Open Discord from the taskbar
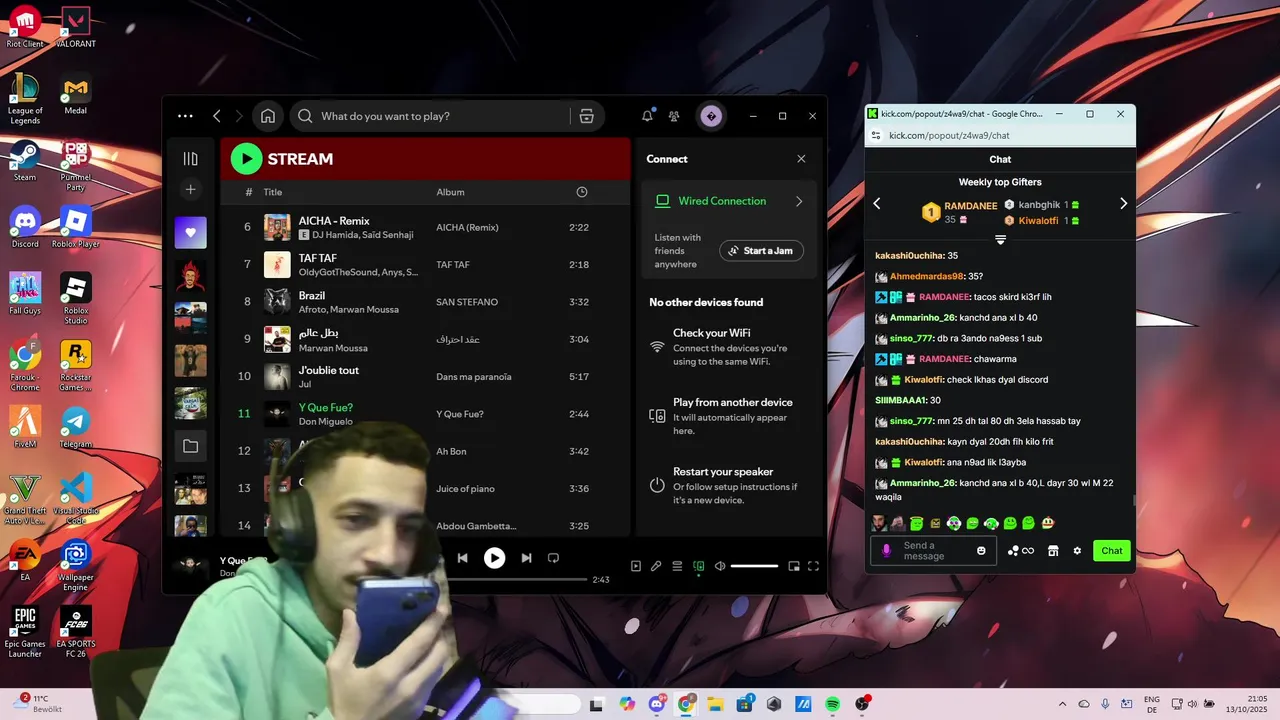This screenshot has width=1280, height=720. 657,704
